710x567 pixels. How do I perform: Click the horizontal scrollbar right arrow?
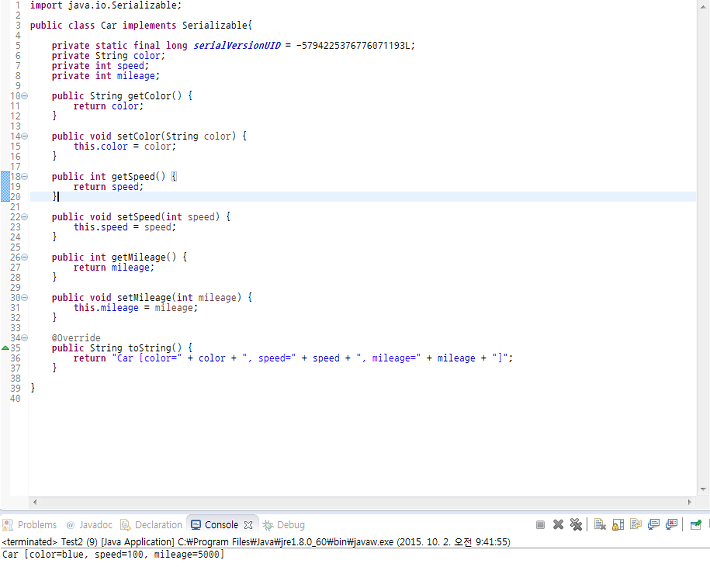[690, 502]
